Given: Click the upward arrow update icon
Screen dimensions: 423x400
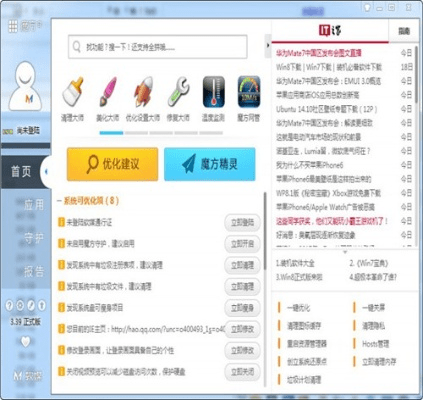Looking at the screenshot, I should point(42,305).
